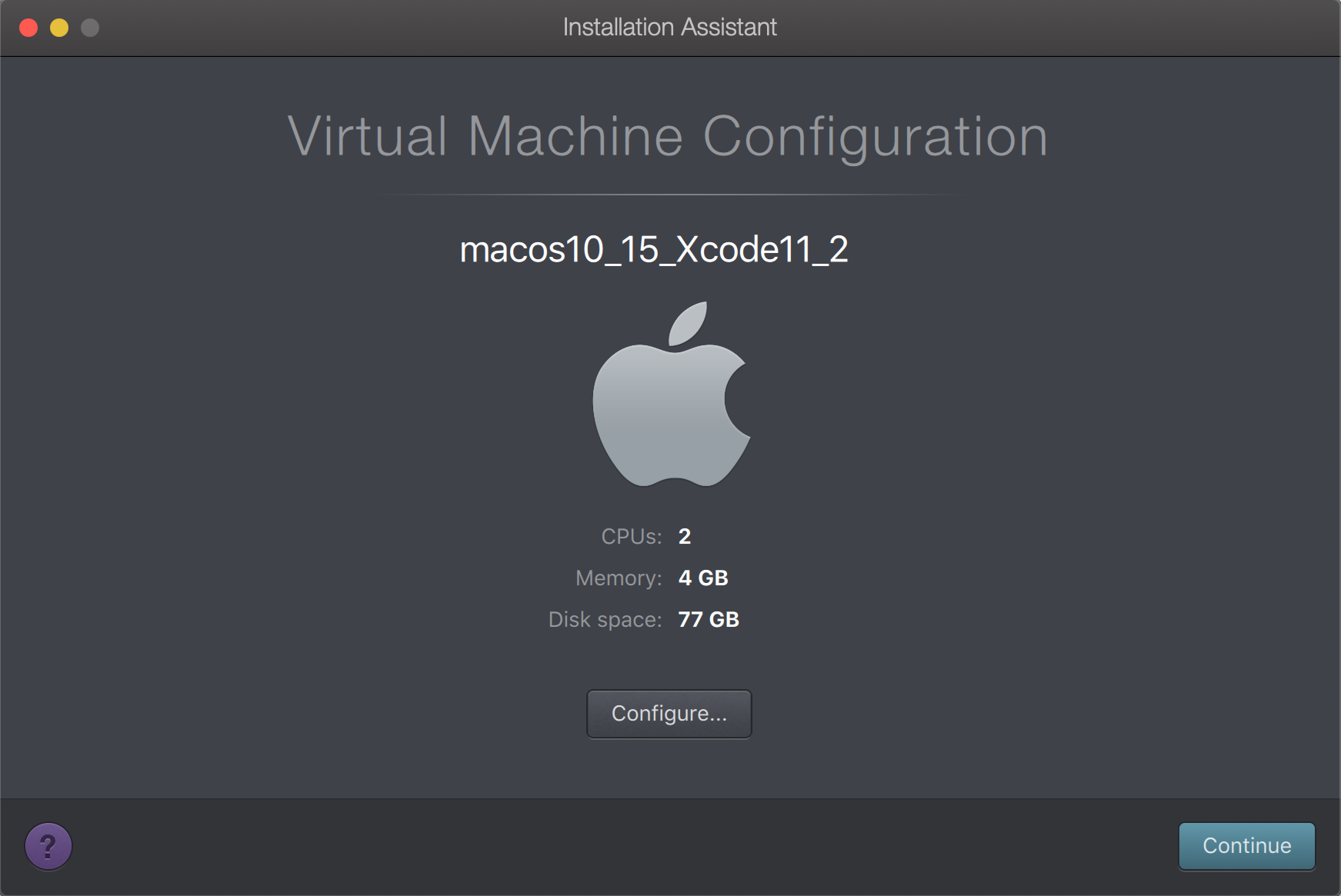Click the word Configuration in the heading

coord(875,137)
